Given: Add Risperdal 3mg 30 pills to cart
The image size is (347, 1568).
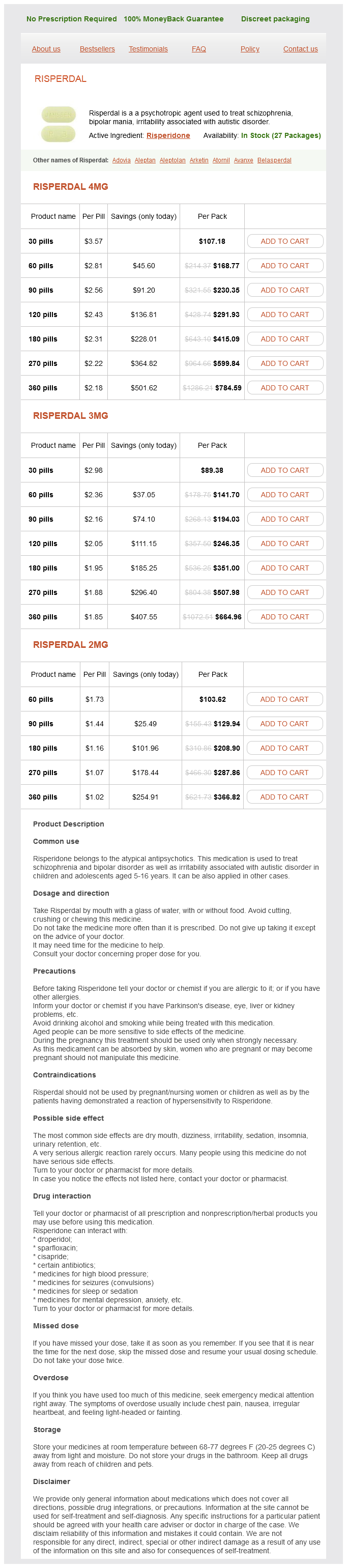Looking at the screenshot, I should coord(284,471).
